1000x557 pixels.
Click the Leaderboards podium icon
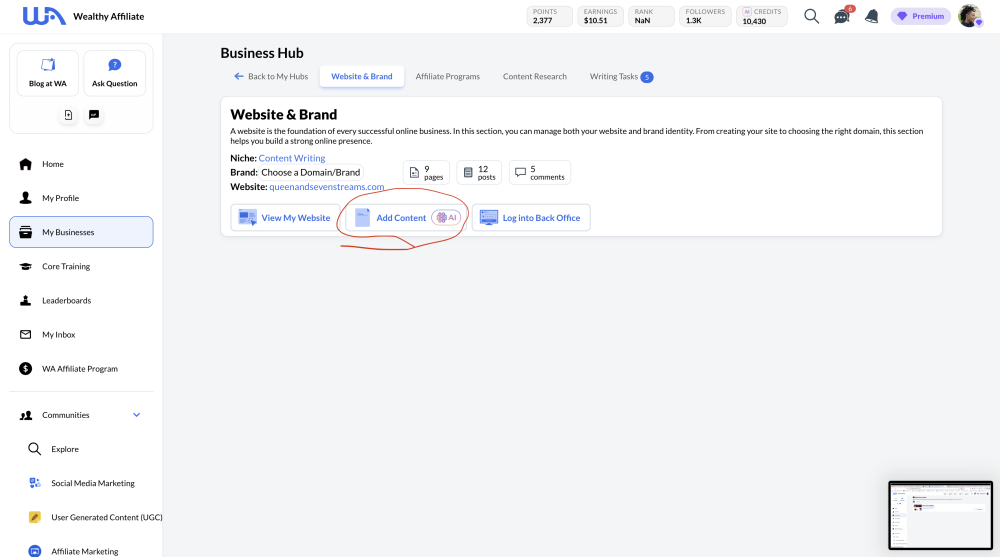[x=26, y=301]
